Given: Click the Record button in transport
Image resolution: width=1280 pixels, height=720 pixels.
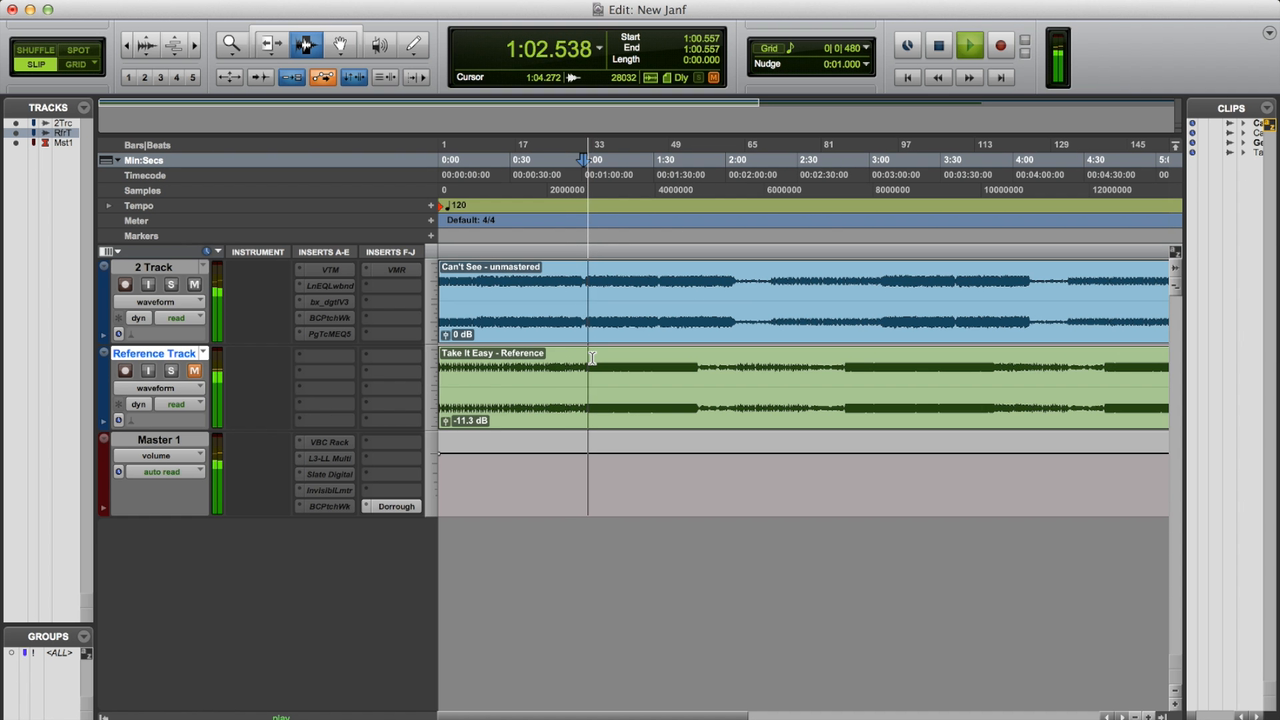Looking at the screenshot, I should pos(1000,45).
